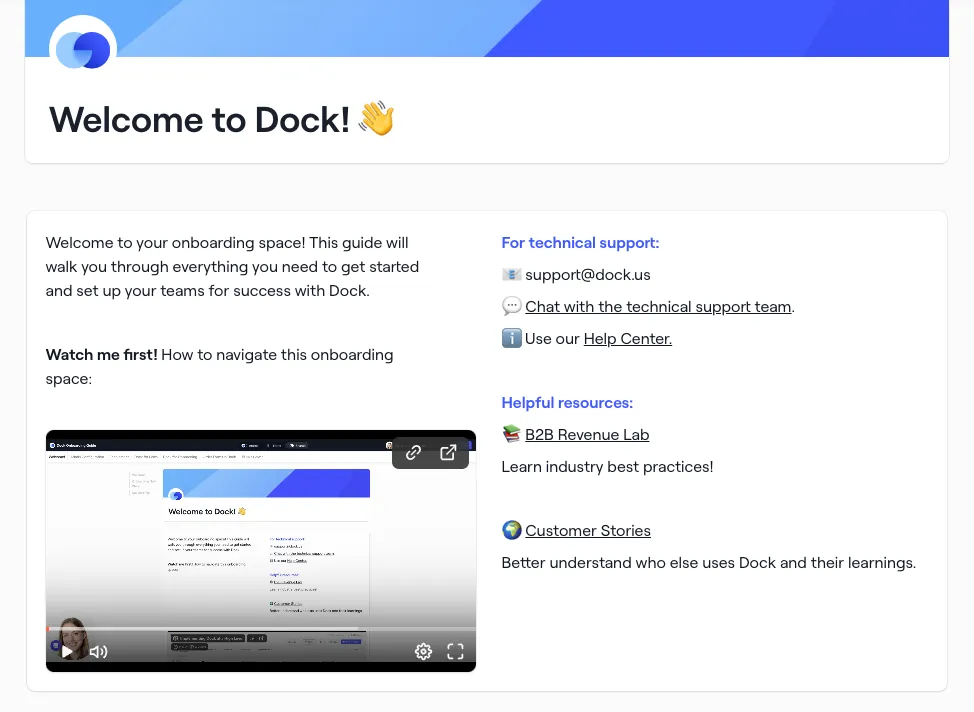This screenshot has width=974, height=712.
Task: Open the Help Center link
Action: pos(627,339)
